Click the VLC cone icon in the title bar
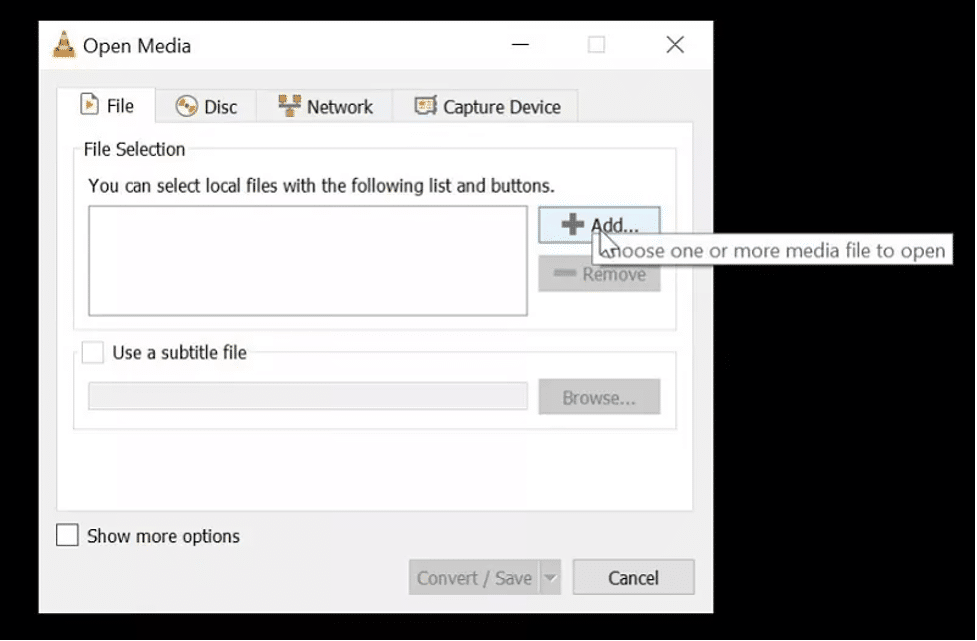Viewport: 977px width, 641px height. [x=62, y=45]
